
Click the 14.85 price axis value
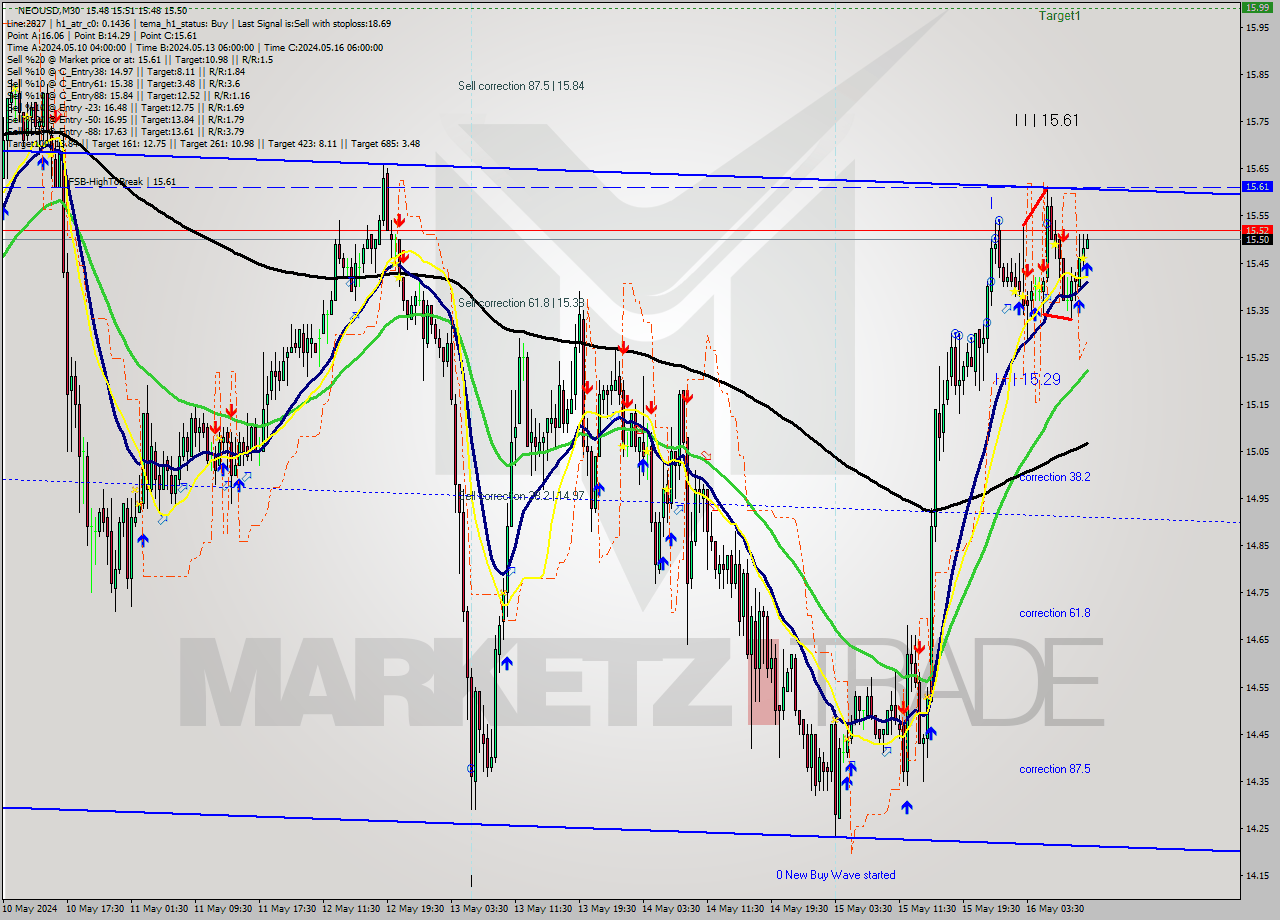click(x=1257, y=546)
